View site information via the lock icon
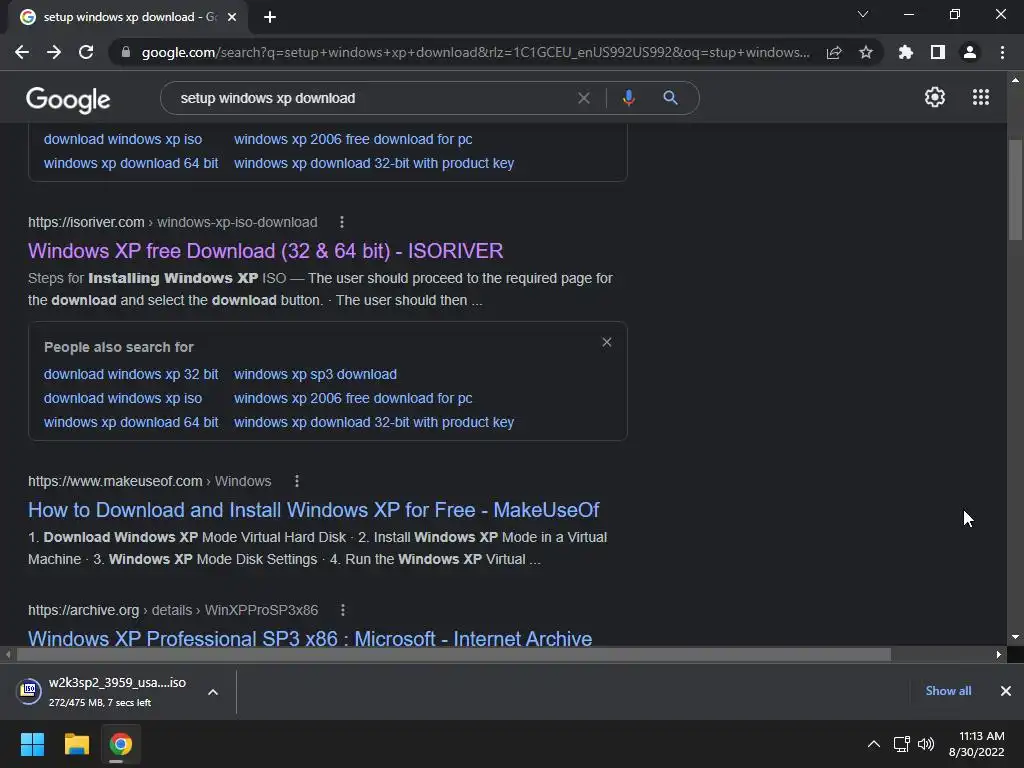The width and height of the screenshot is (1024, 768). click(x=125, y=52)
